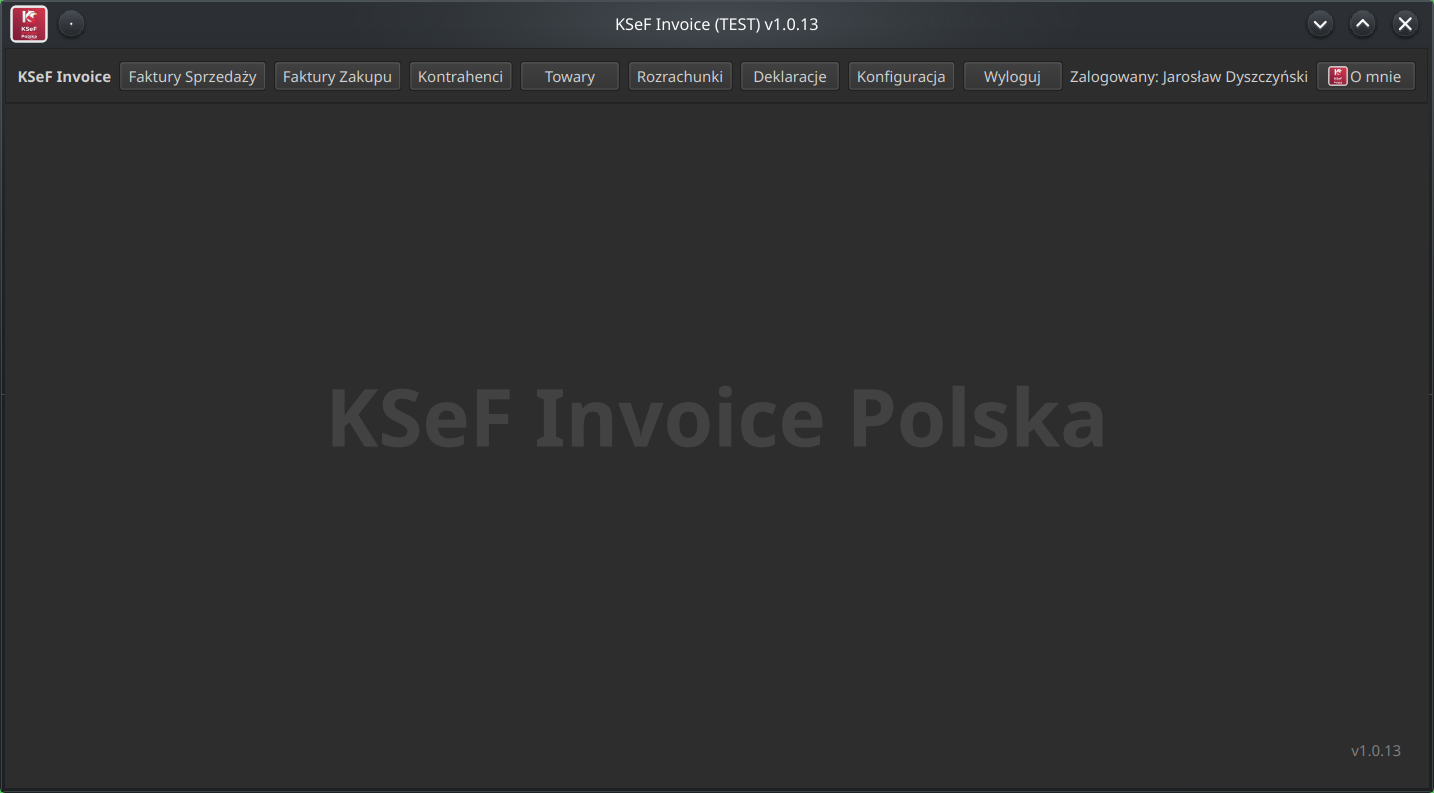
Task: Click the upward chevron in the title bar
Action: (x=1362, y=23)
